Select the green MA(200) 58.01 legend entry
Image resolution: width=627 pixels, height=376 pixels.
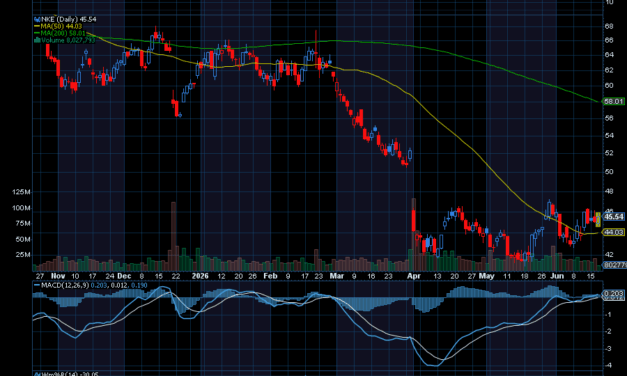click(63, 33)
